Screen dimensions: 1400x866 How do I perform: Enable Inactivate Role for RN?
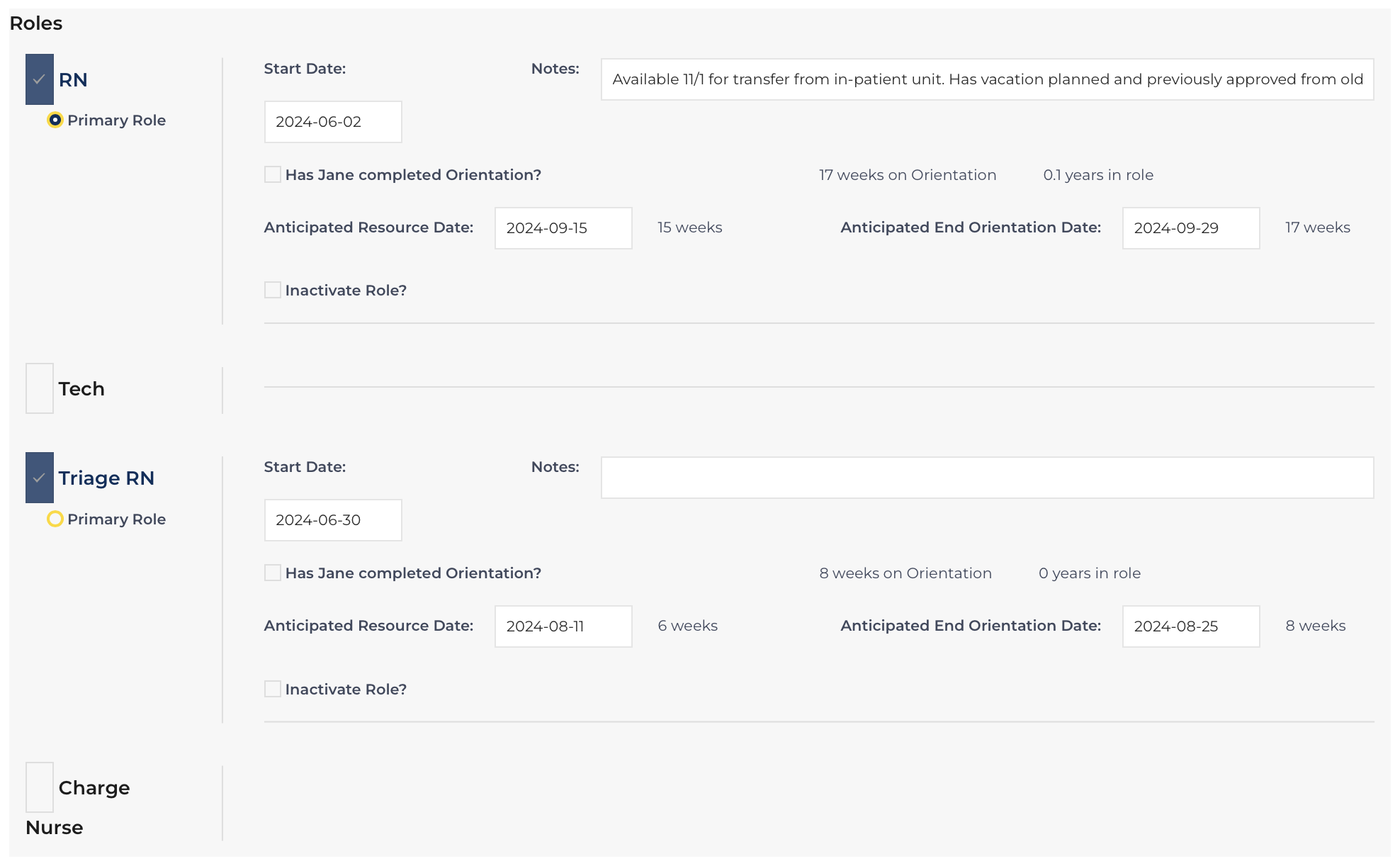pos(273,290)
